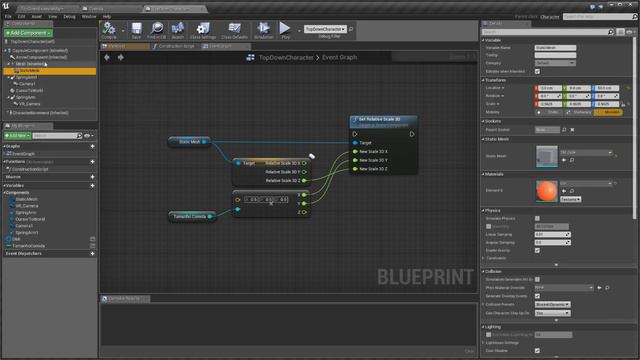Click Scale lock icon
640x360 pixels.
623,104
